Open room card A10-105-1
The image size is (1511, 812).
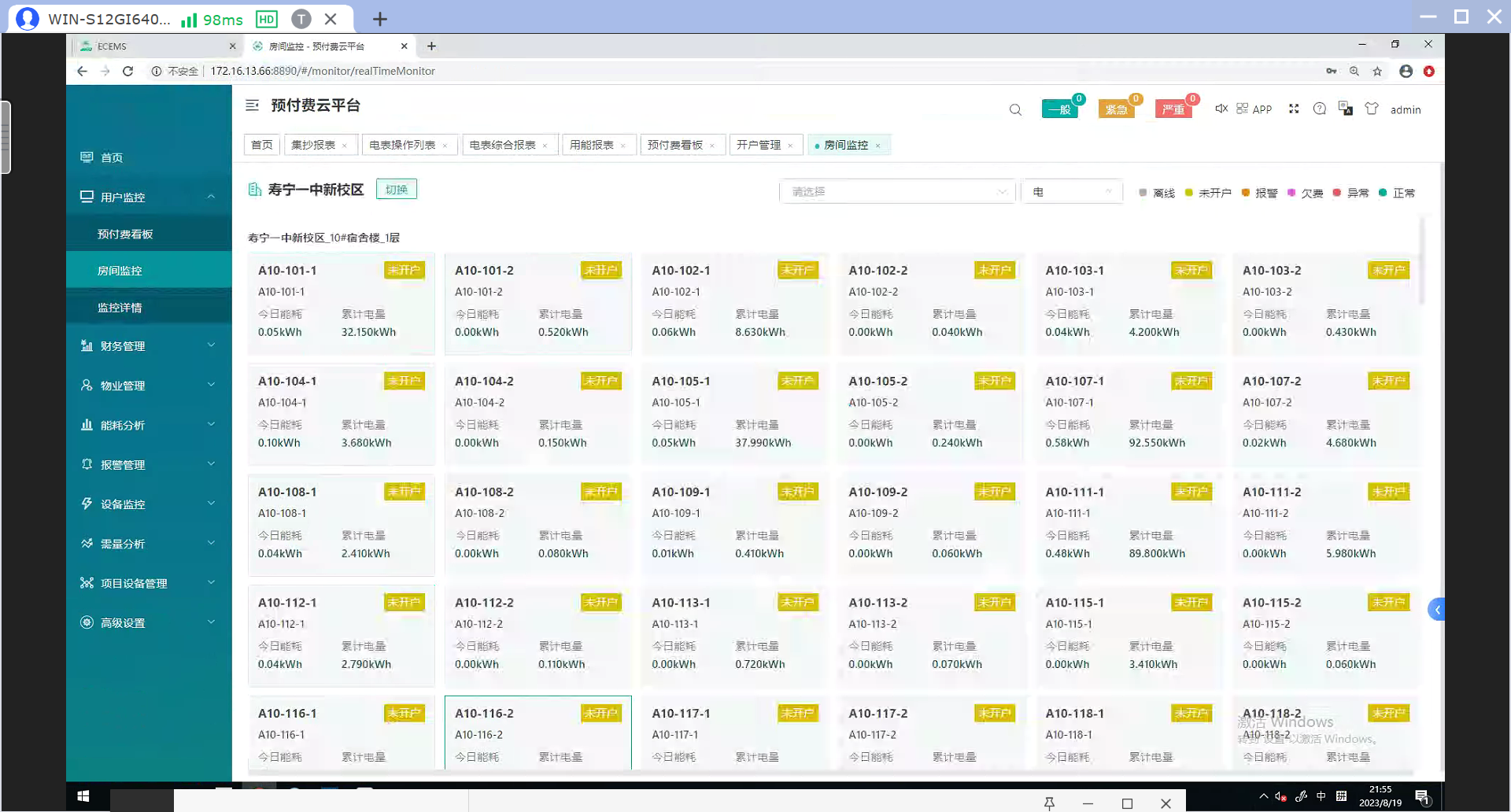point(734,415)
